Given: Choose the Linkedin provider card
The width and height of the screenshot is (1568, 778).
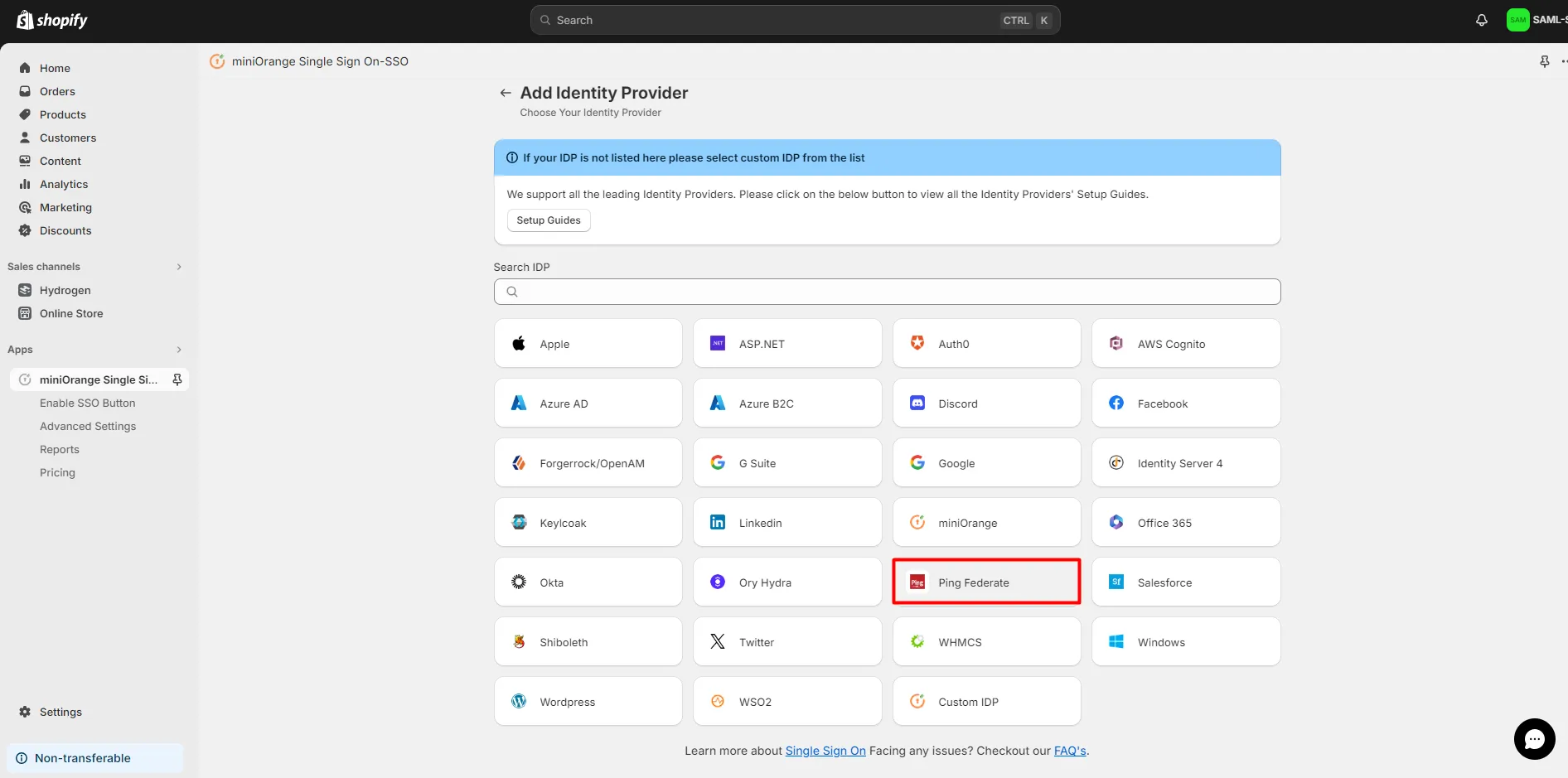Looking at the screenshot, I should 787,523.
